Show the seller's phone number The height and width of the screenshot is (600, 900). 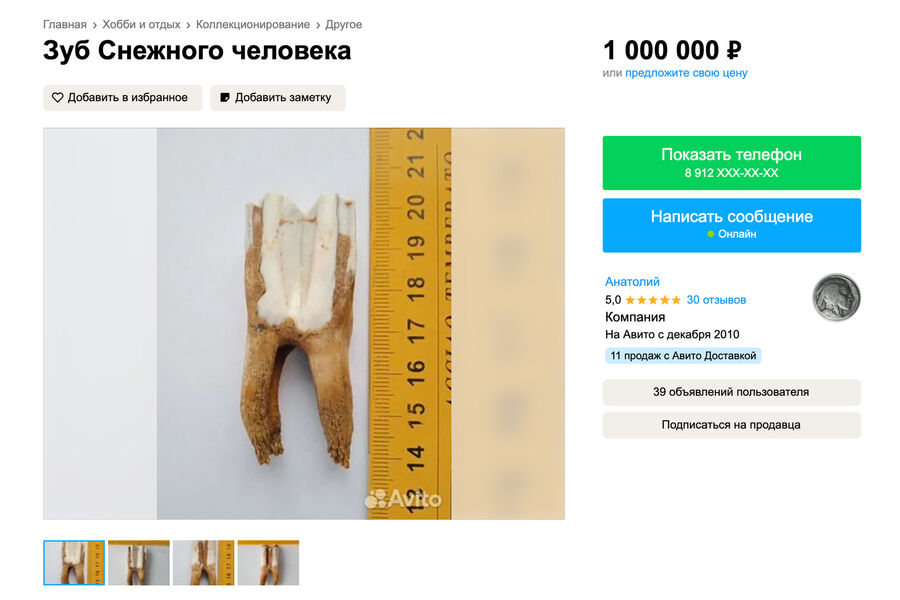point(731,162)
